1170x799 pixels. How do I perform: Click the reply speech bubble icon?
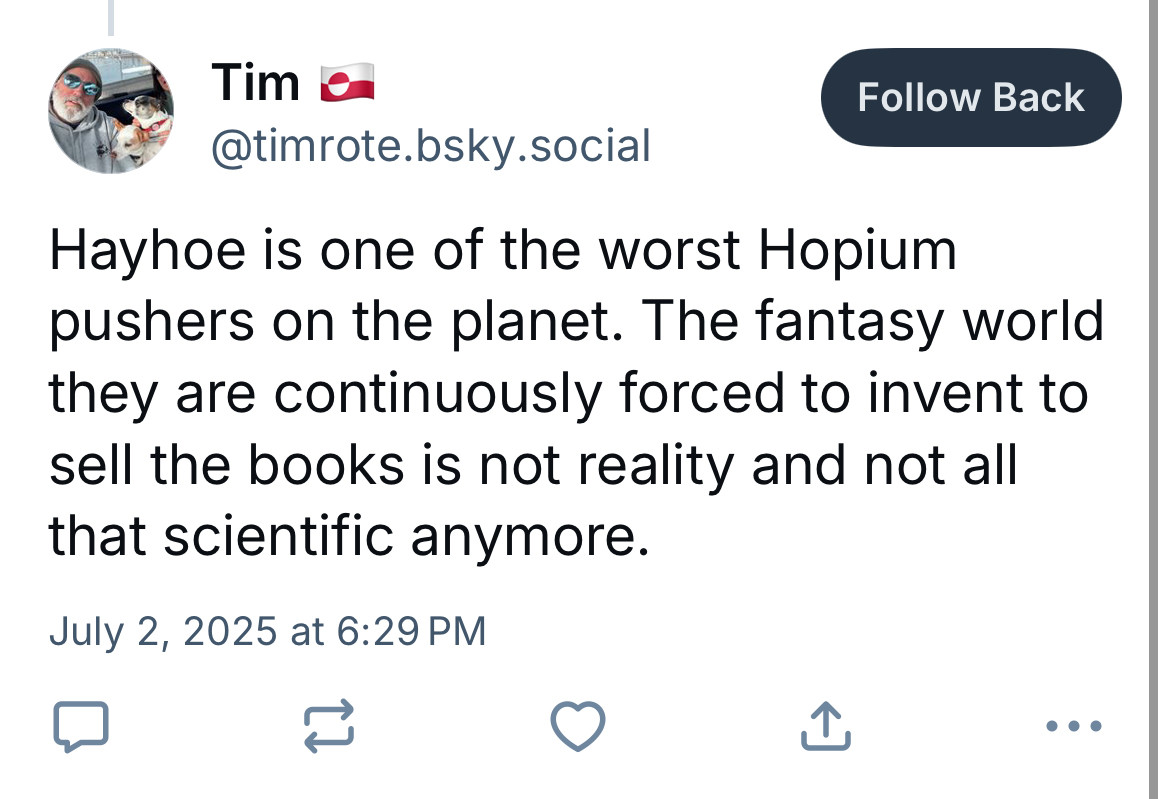81,726
